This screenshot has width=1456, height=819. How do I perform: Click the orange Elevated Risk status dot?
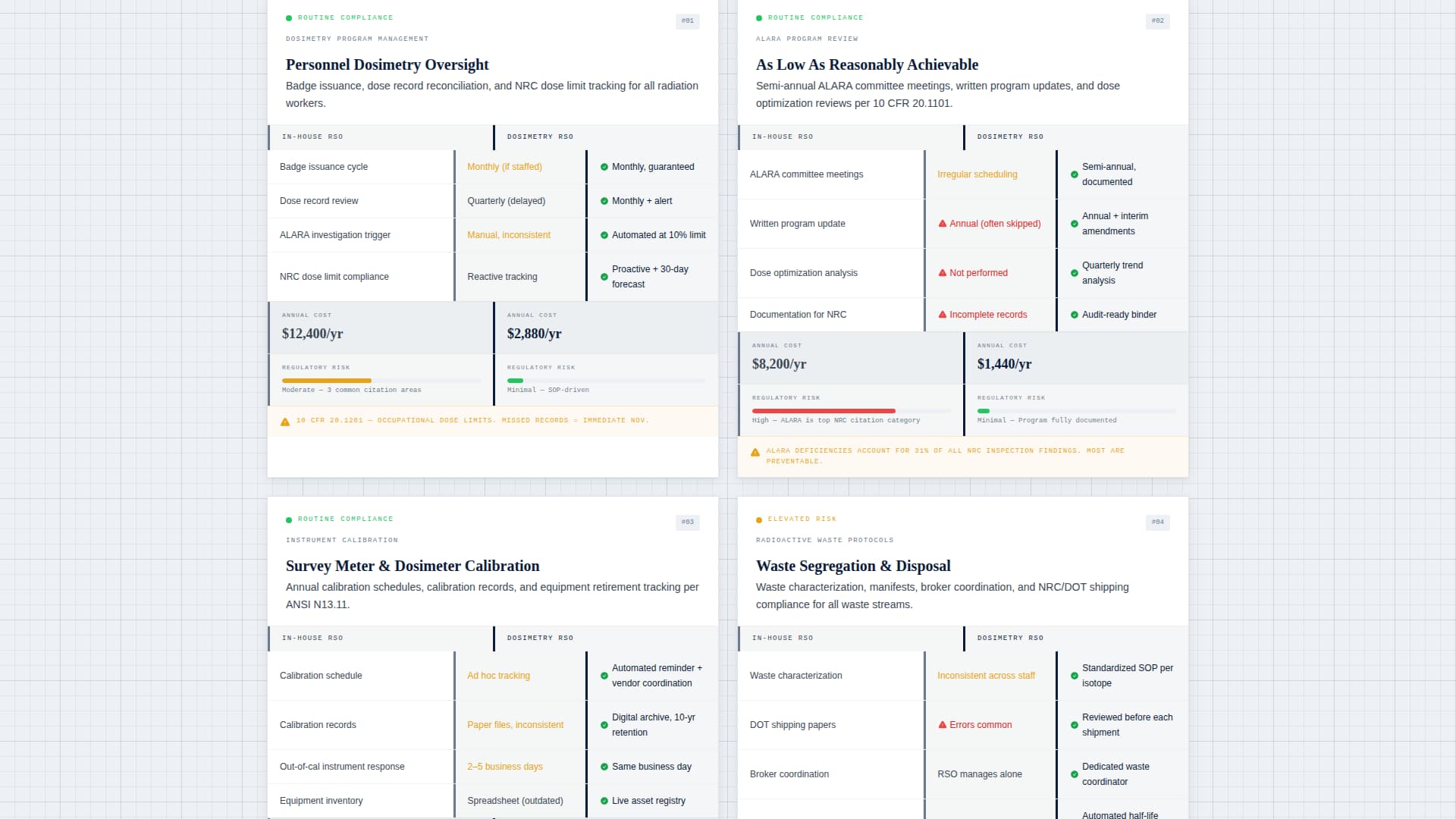[759, 519]
